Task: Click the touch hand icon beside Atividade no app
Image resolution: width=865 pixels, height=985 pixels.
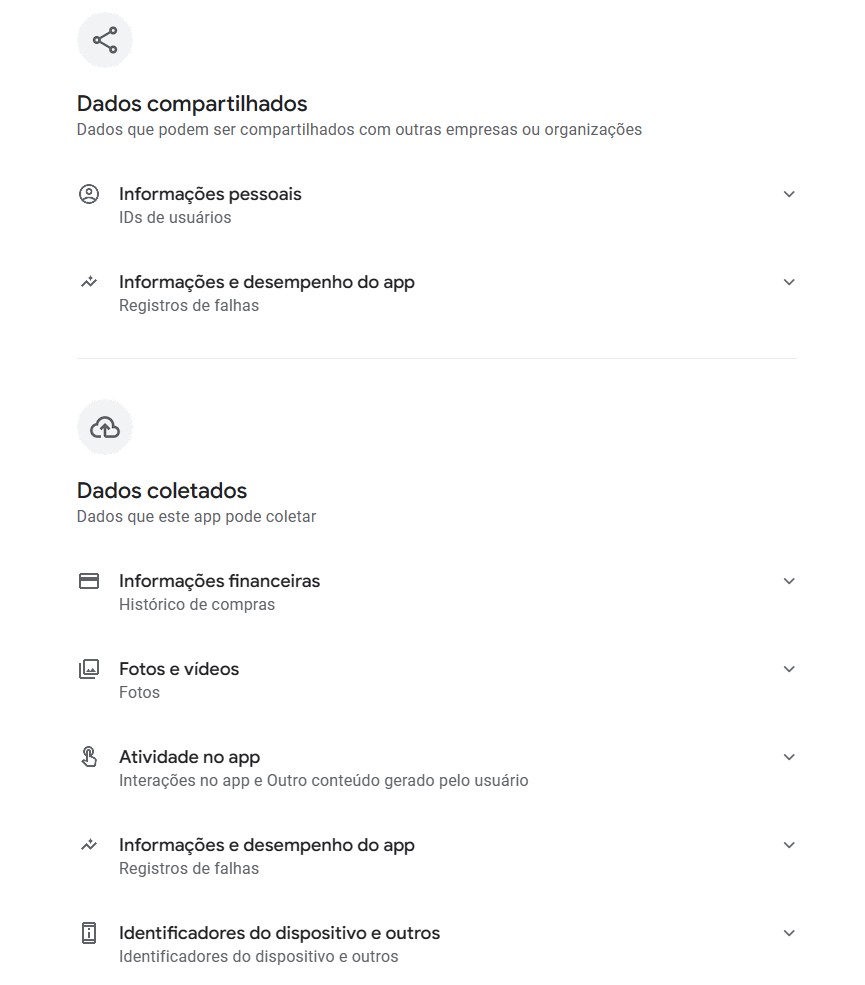Action: click(x=89, y=757)
